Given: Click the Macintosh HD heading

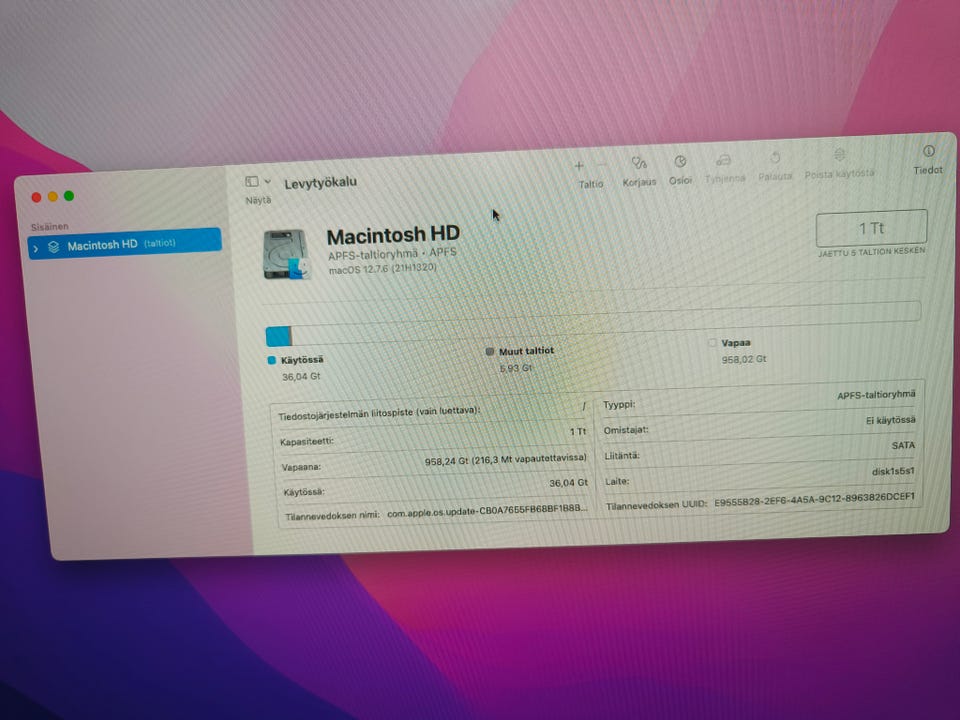Looking at the screenshot, I should [393, 234].
